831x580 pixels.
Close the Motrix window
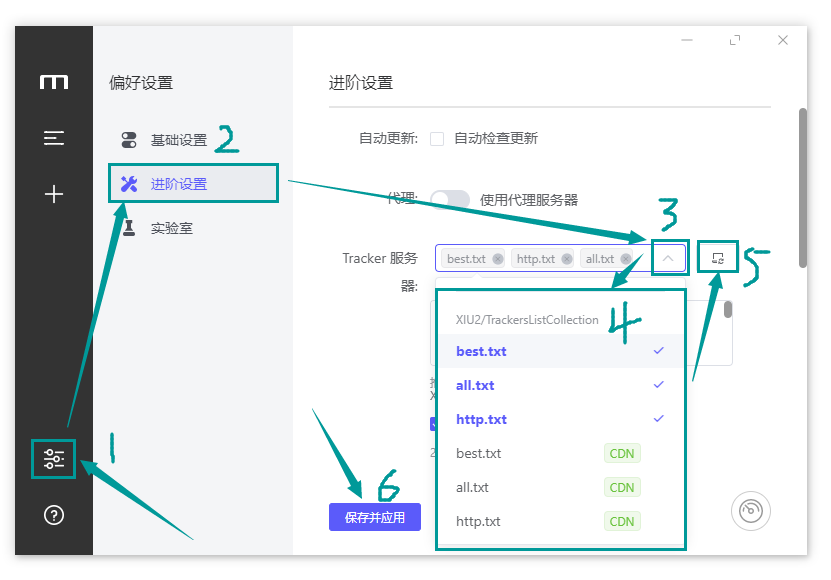pyautogui.click(x=783, y=40)
